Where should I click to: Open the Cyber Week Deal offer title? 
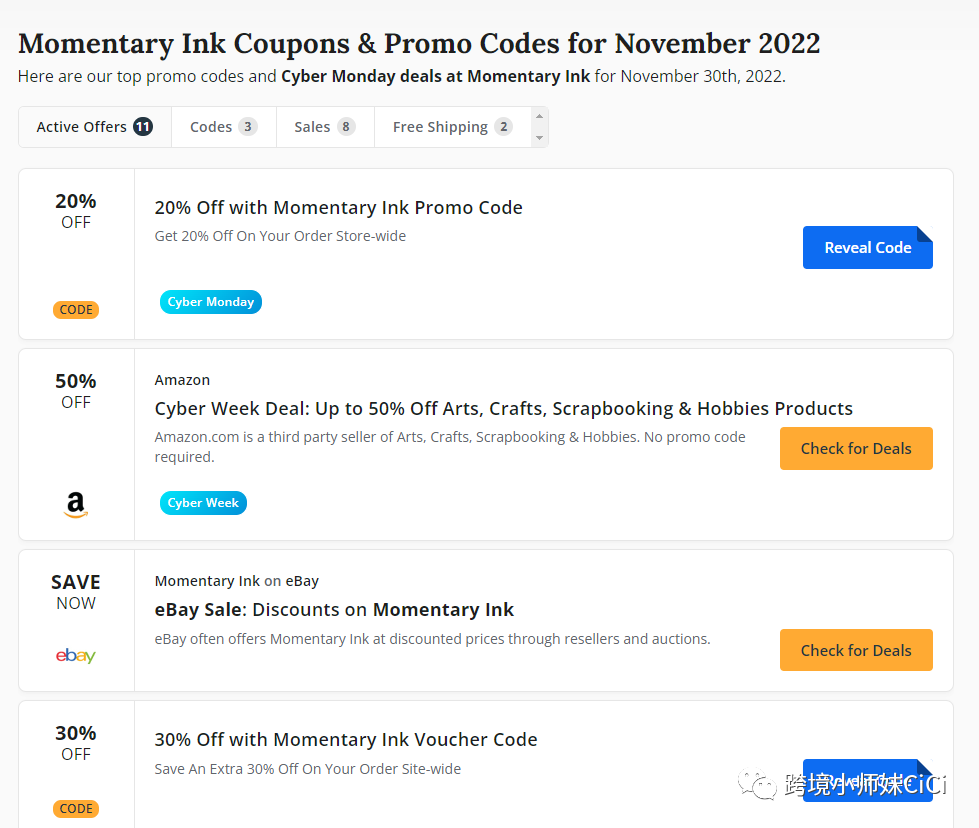click(503, 408)
